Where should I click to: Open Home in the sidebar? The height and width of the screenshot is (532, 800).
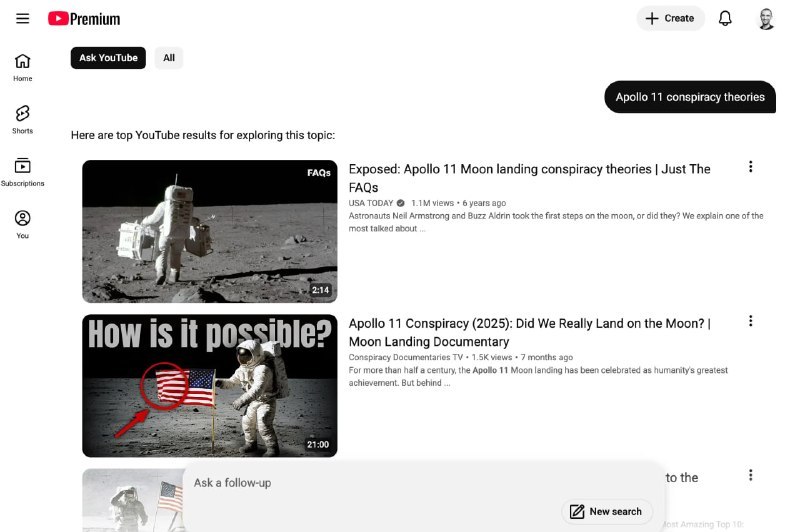click(x=22, y=67)
